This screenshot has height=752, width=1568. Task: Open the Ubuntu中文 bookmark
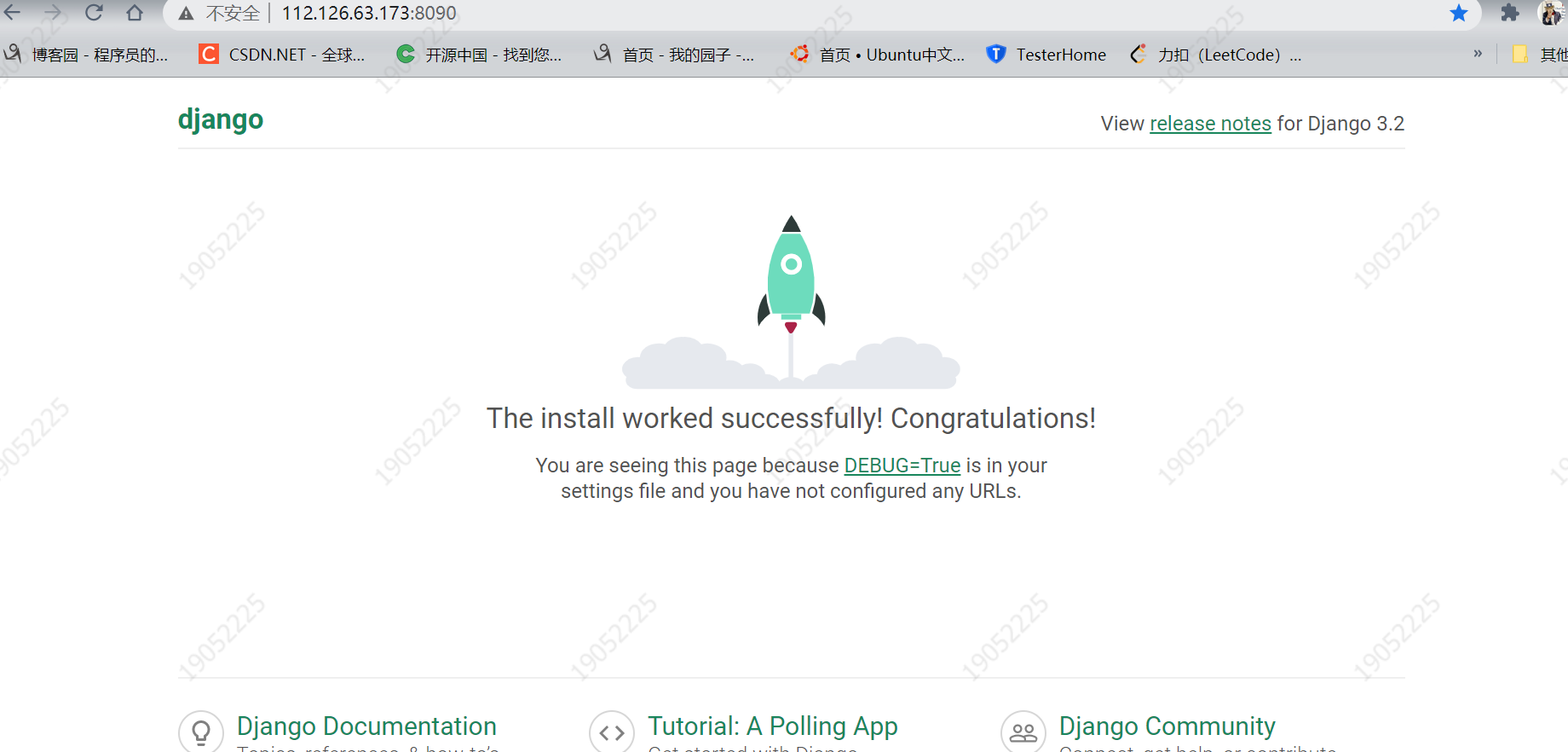pos(878,55)
